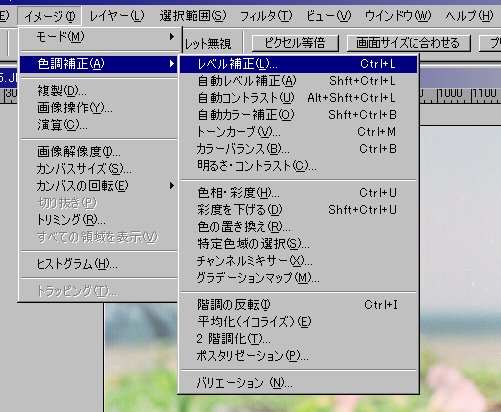This screenshot has width=501, height=412.
Task: Select 階調の反転(I) Ctrl+I
Action: pyautogui.click(x=298, y=305)
